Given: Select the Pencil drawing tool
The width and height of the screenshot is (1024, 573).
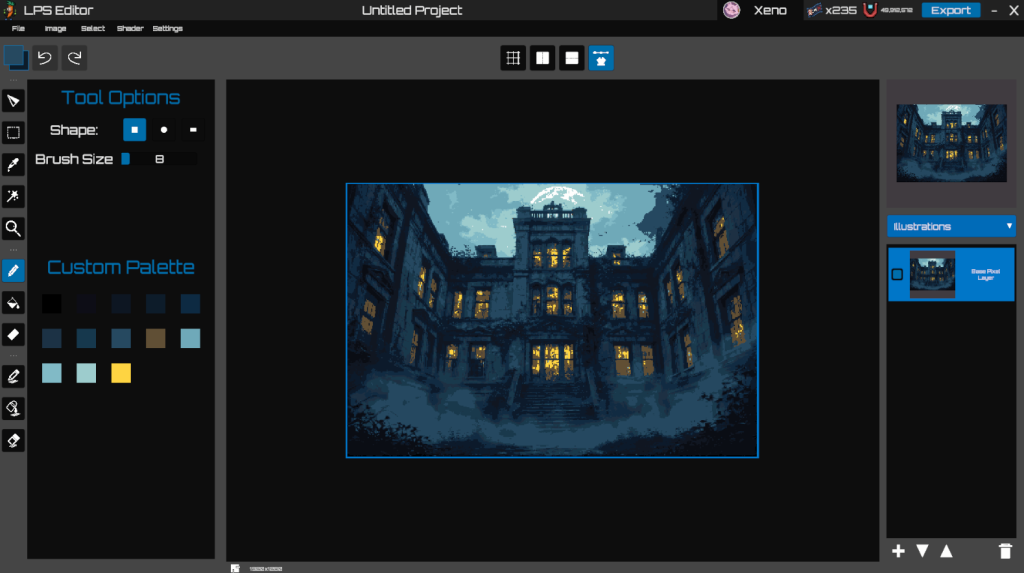Looking at the screenshot, I should pyautogui.click(x=13, y=270).
